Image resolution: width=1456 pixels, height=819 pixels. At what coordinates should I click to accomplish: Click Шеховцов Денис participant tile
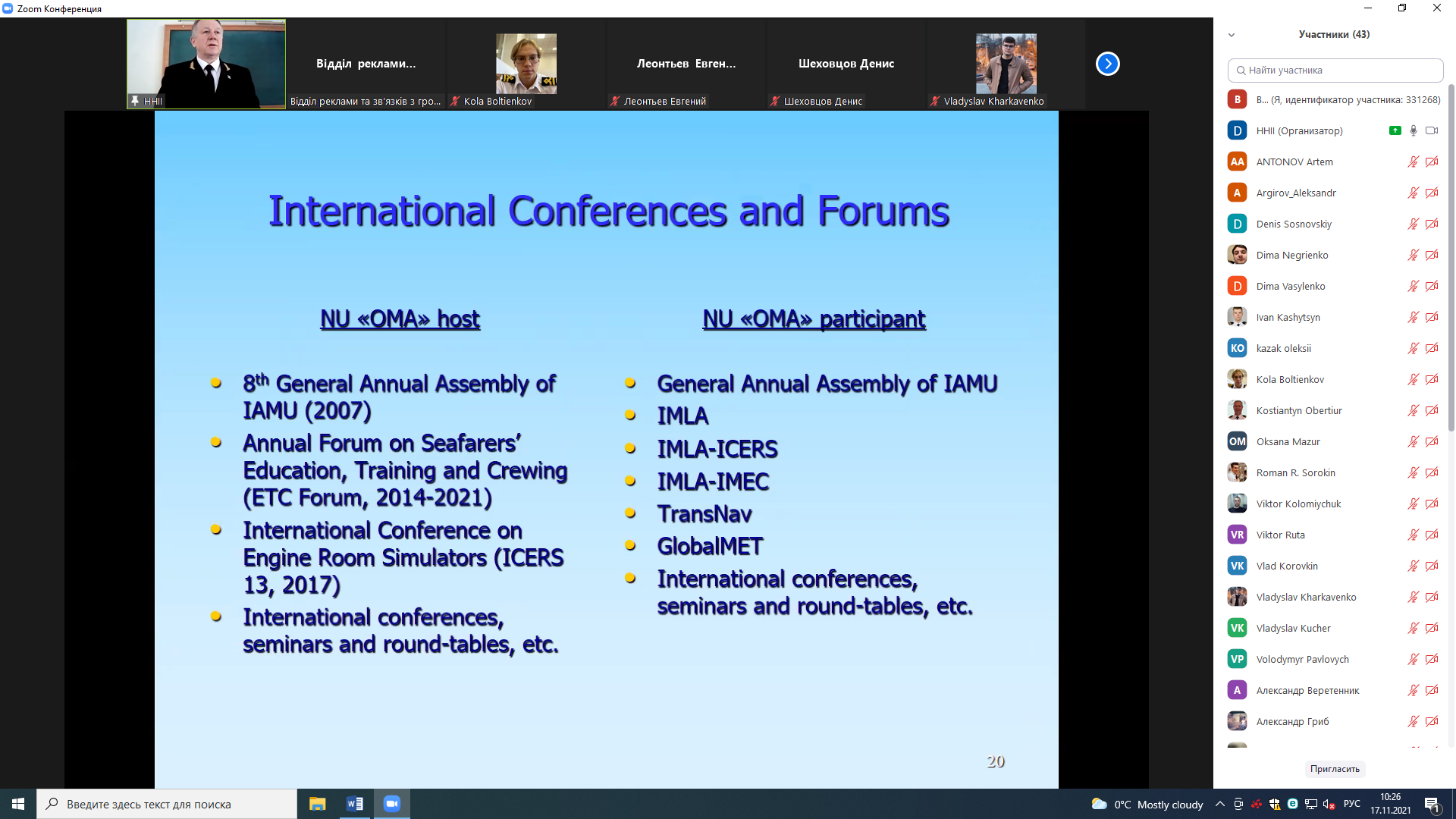click(x=846, y=64)
